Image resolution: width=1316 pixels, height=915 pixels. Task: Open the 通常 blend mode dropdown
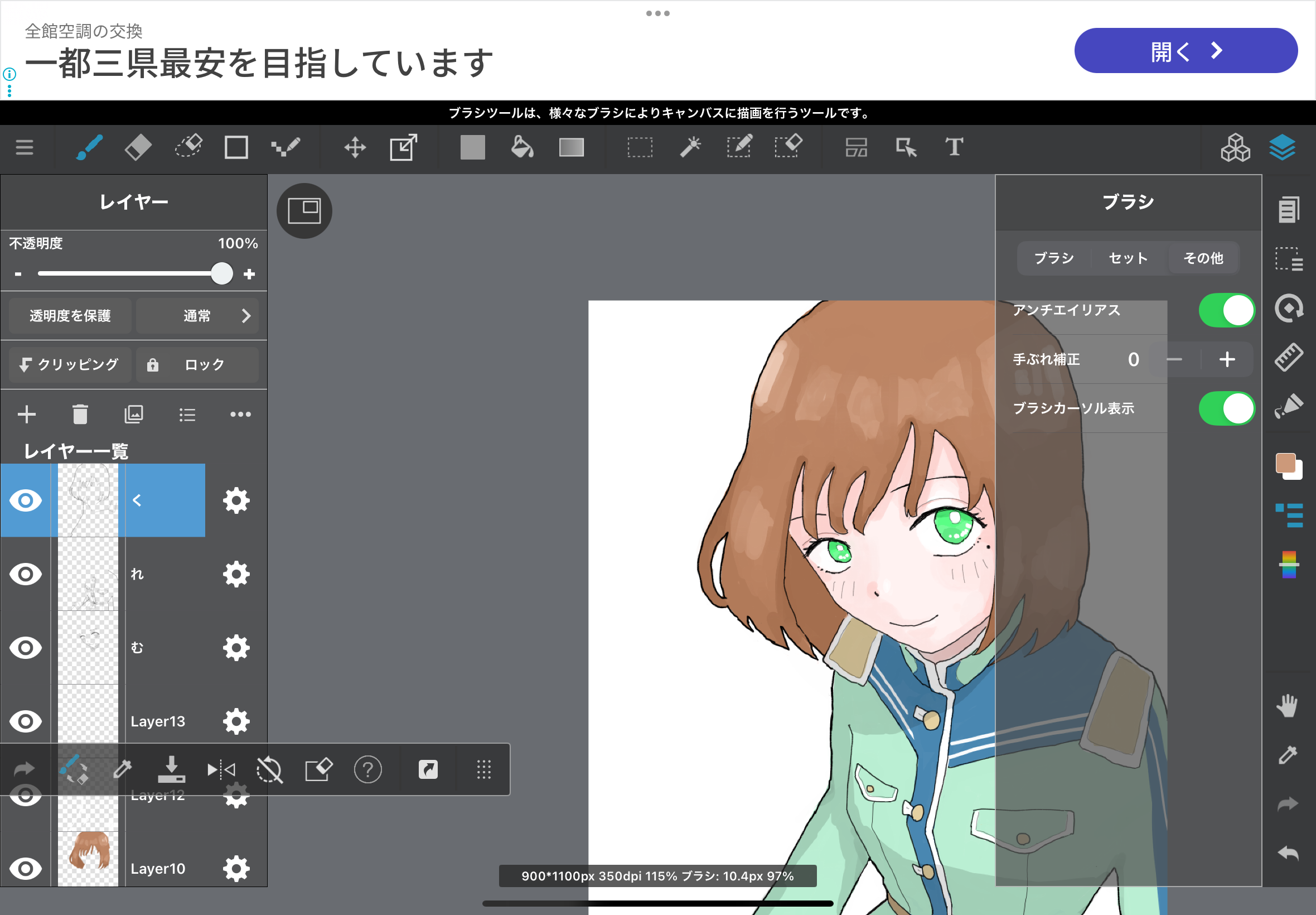click(x=197, y=316)
